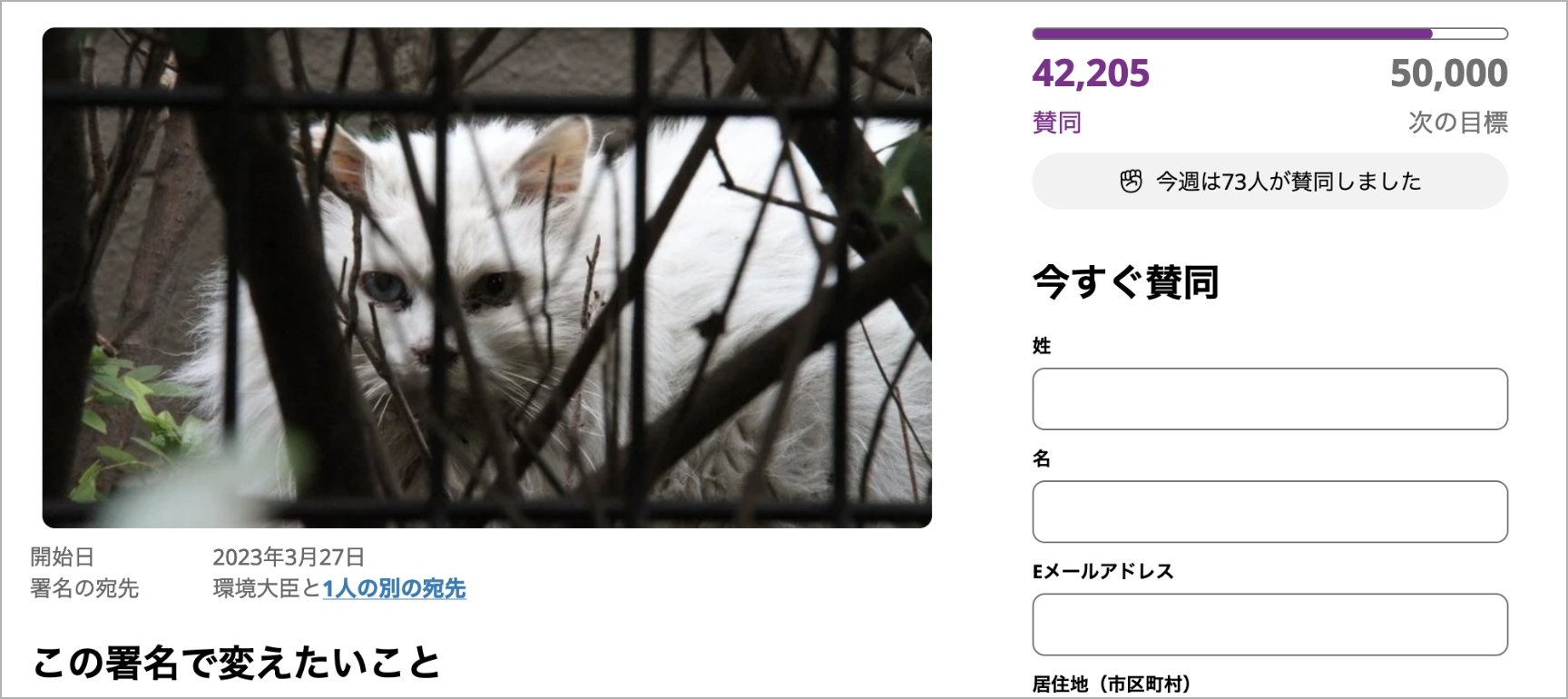Click the 50,000 goal number

[1449, 74]
